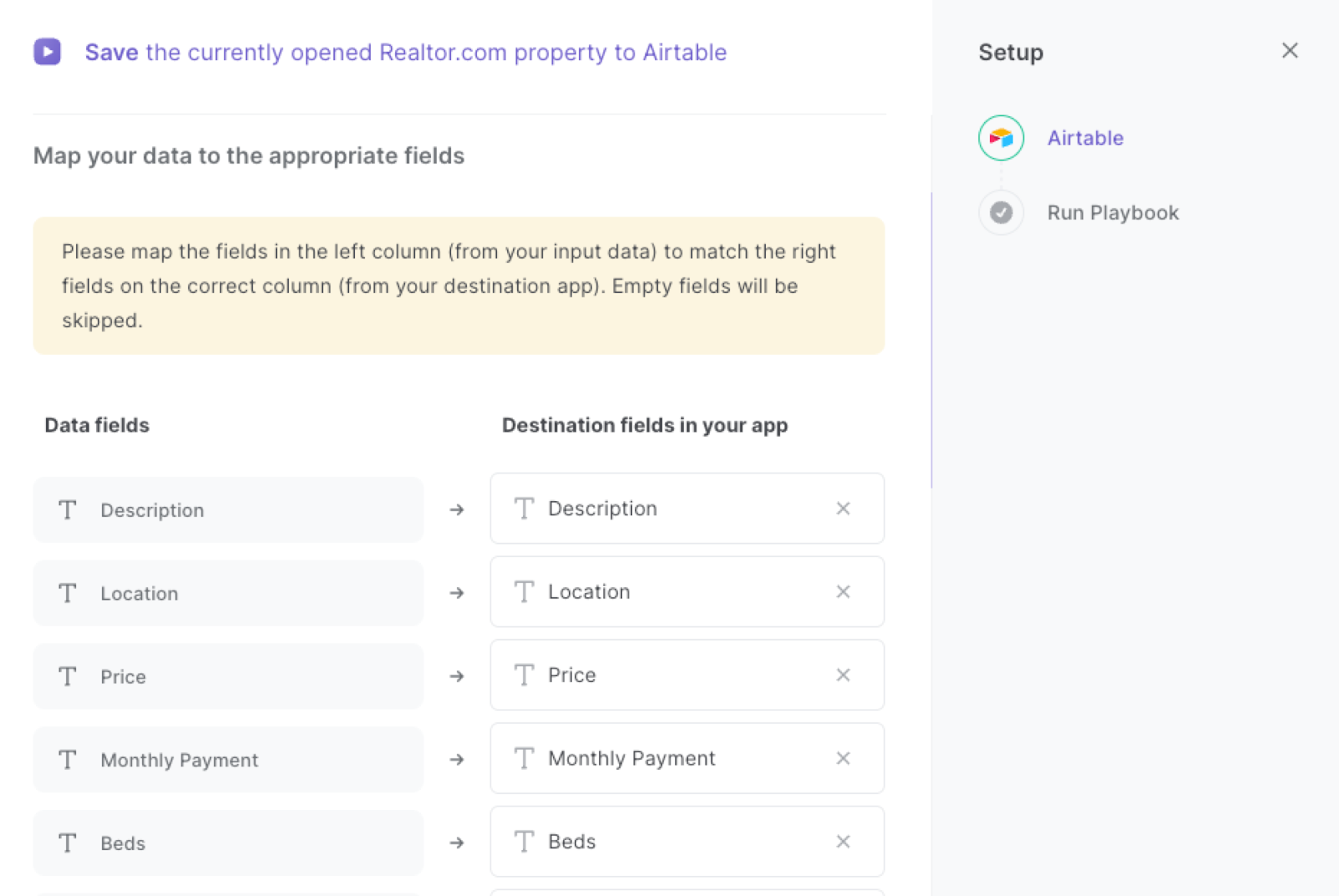Clear the Location destination mapping
Image resolution: width=1339 pixels, height=896 pixels.
point(843,591)
